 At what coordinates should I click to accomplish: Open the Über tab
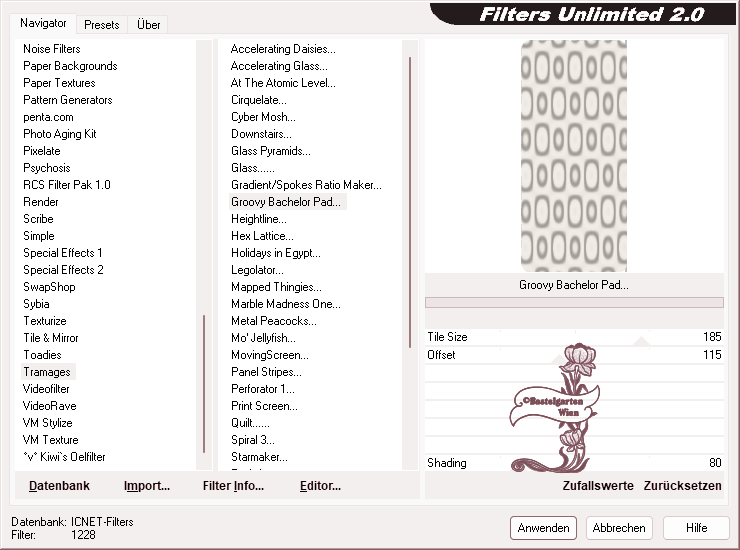[x=148, y=25]
